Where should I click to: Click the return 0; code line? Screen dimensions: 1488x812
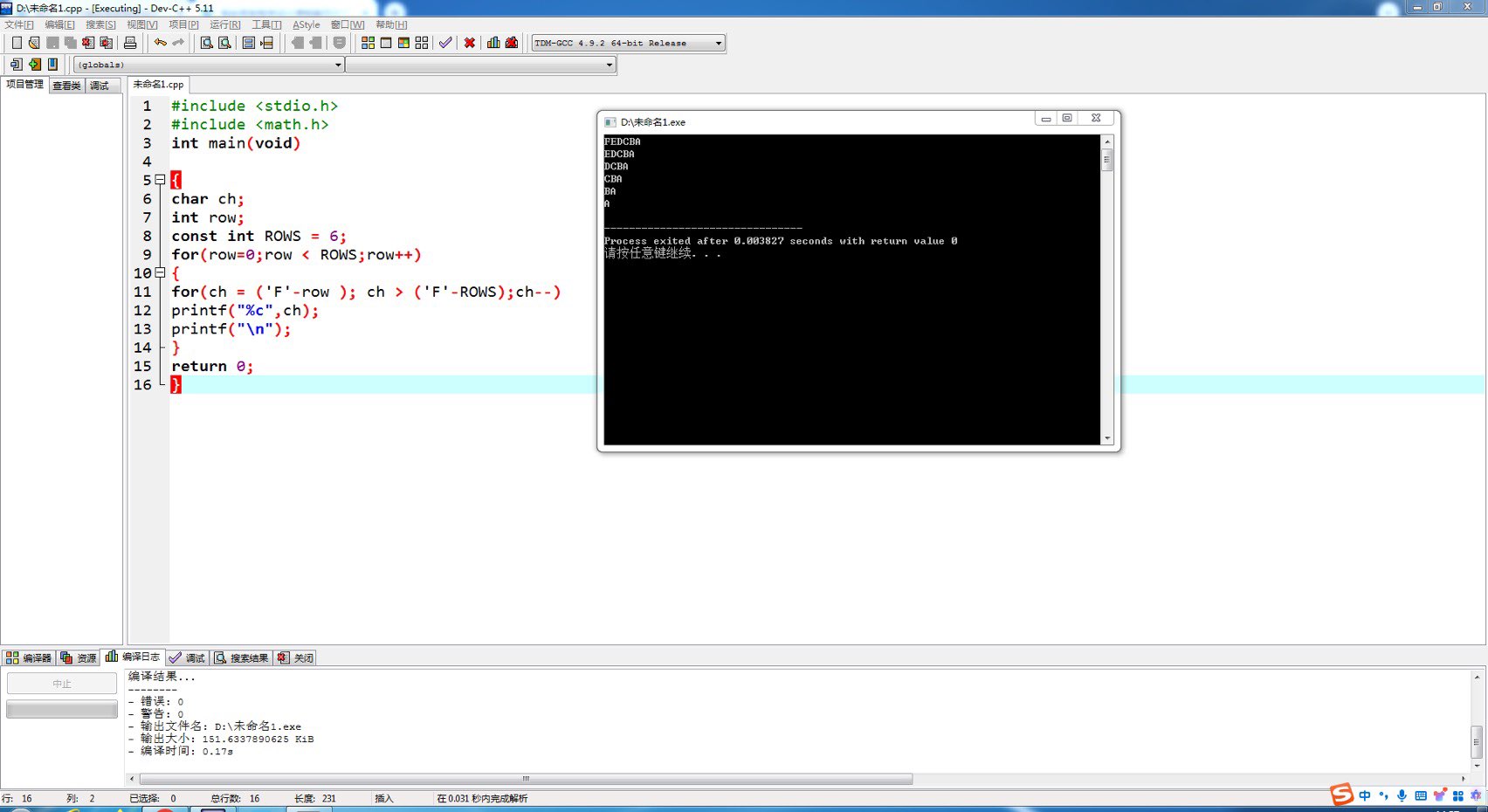pos(212,366)
